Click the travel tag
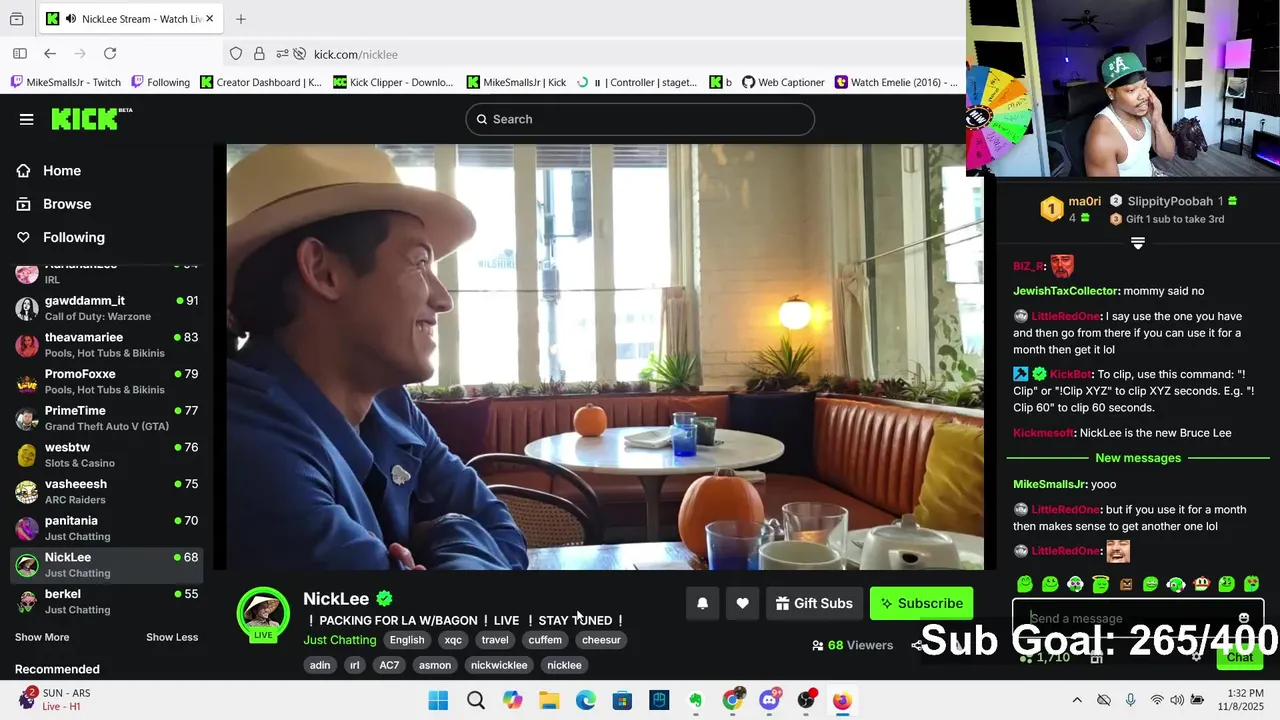 click(x=495, y=640)
